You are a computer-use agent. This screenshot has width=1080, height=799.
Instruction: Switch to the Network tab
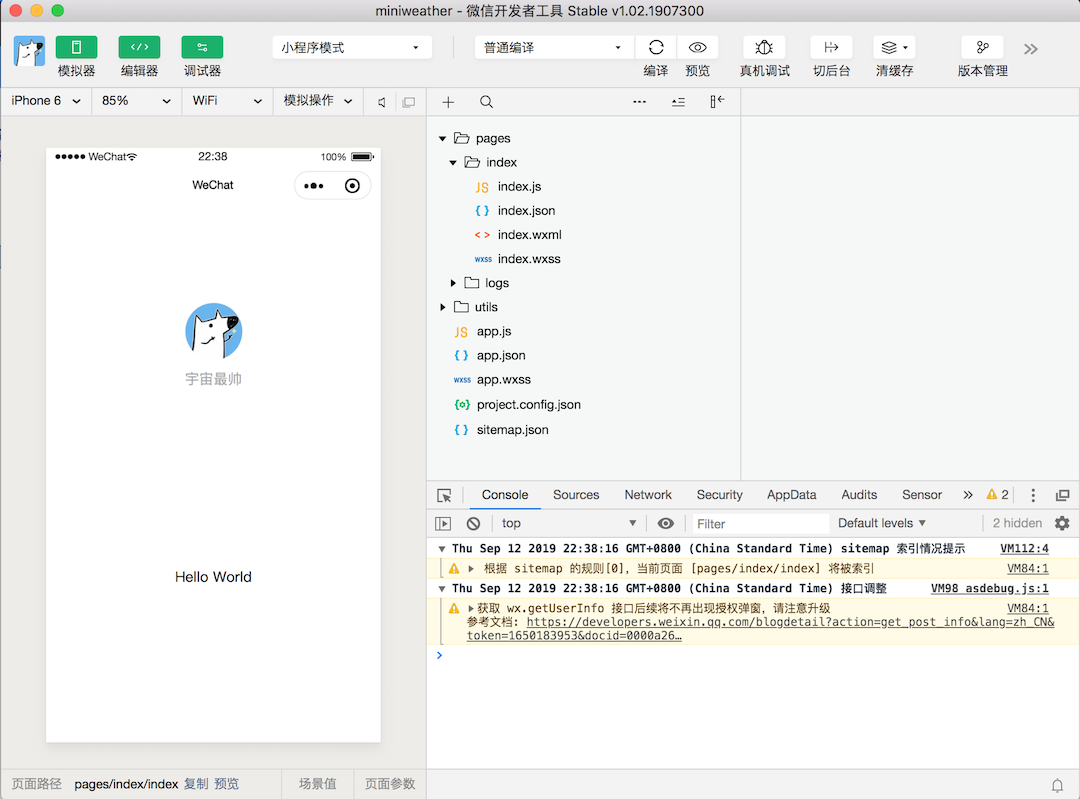(x=647, y=495)
